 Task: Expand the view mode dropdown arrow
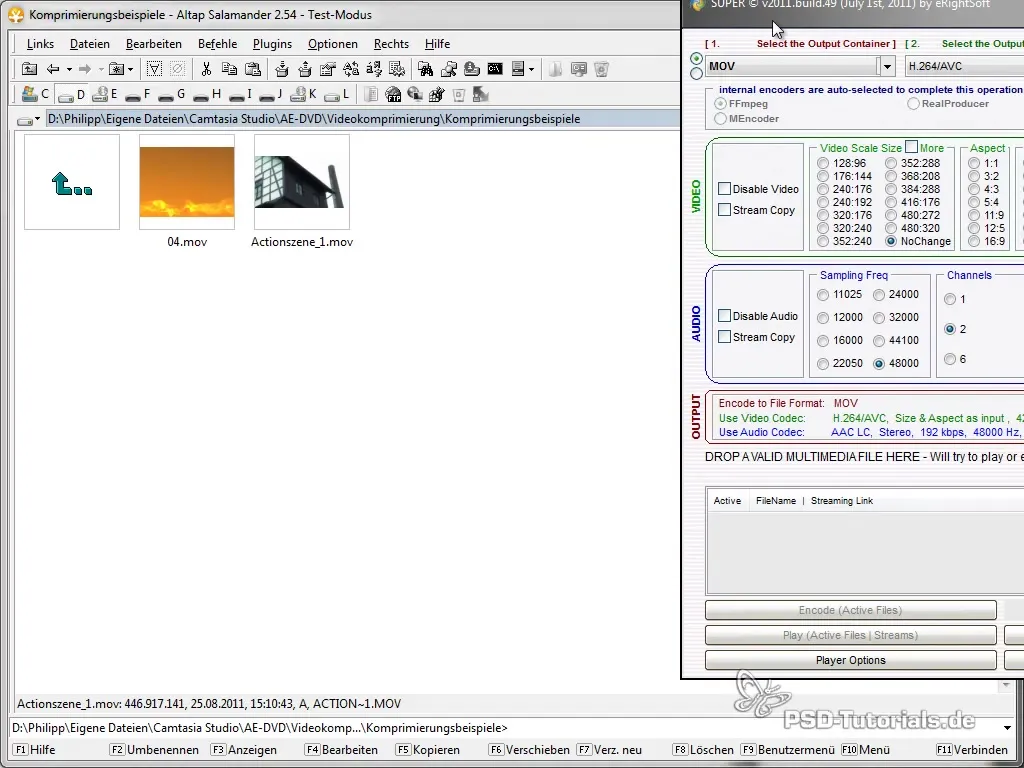tap(532, 69)
